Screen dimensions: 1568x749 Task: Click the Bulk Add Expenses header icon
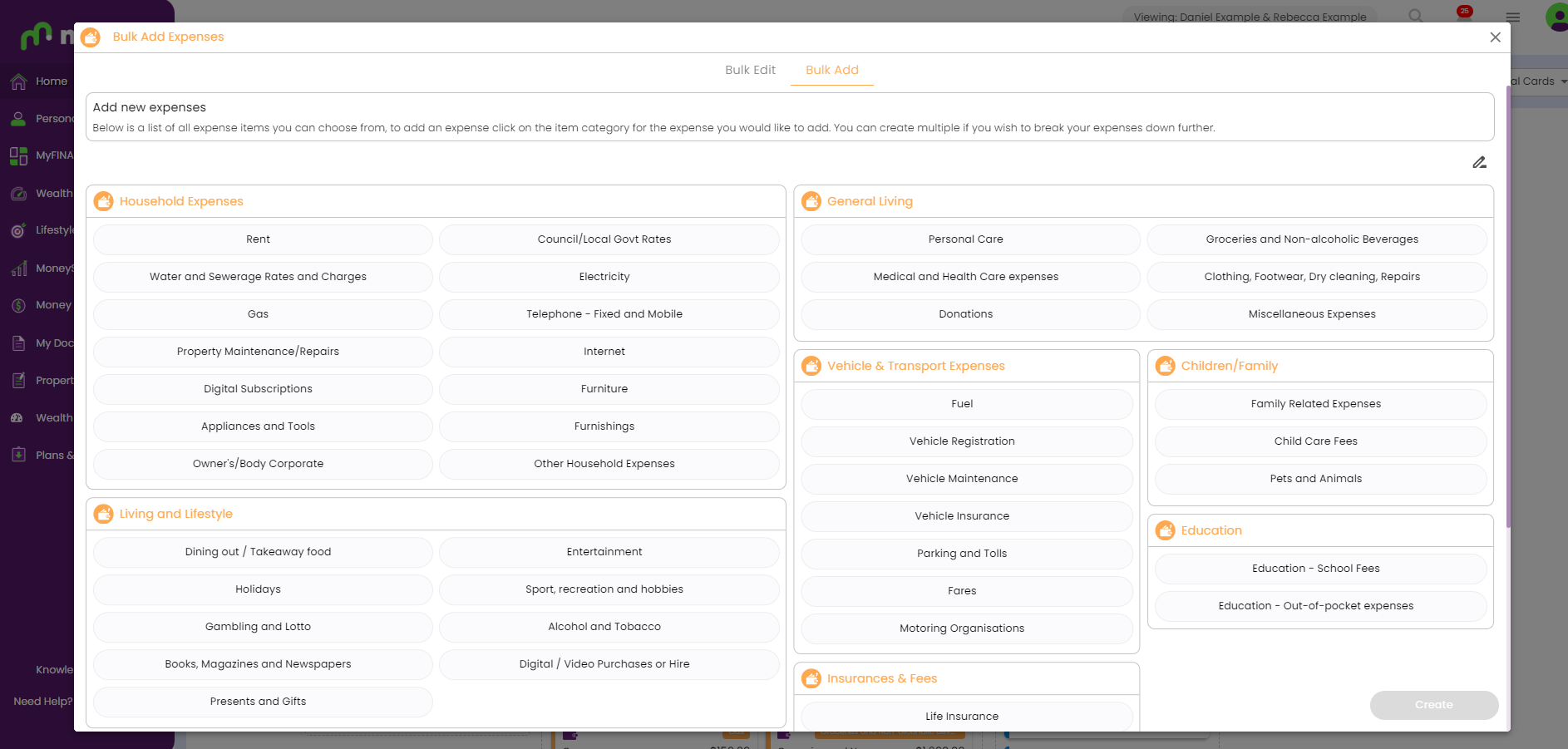click(91, 37)
